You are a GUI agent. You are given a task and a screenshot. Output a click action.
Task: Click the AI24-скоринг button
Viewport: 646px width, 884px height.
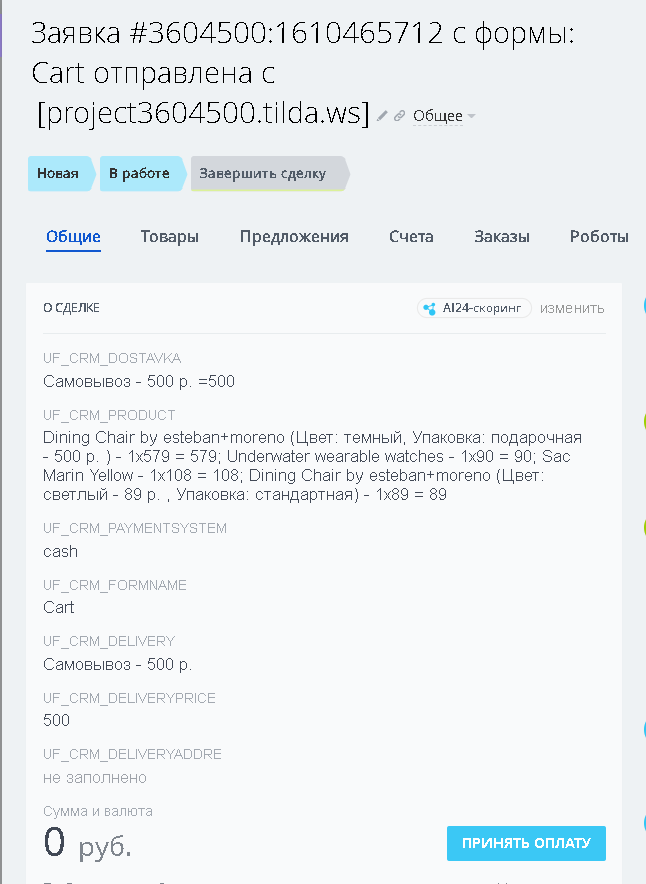pos(474,308)
